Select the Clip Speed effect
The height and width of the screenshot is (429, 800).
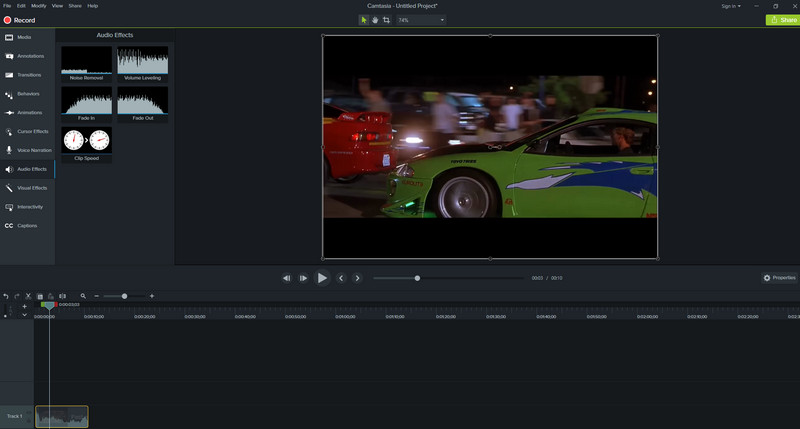(86, 144)
